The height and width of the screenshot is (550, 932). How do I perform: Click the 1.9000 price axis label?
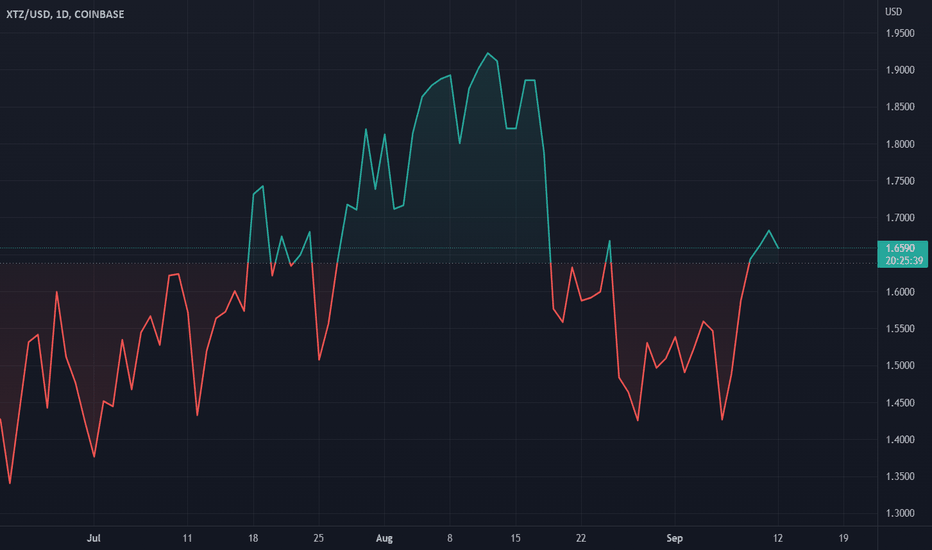(900, 70)
